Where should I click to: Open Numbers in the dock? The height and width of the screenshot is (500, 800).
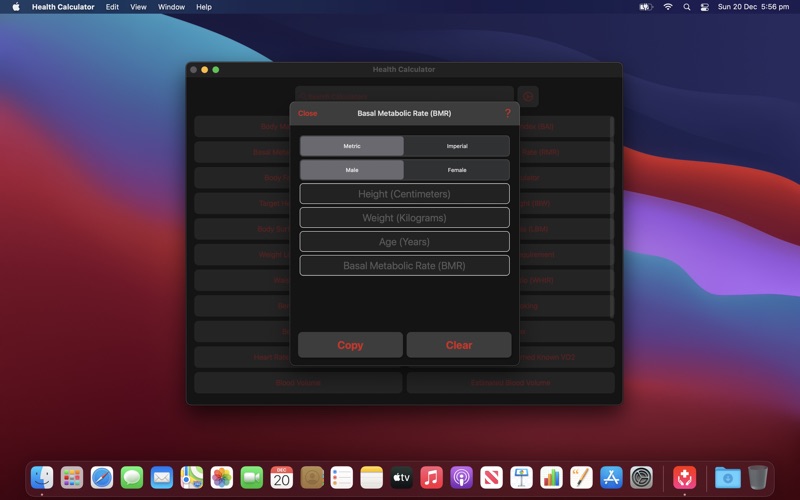[552, 478]
